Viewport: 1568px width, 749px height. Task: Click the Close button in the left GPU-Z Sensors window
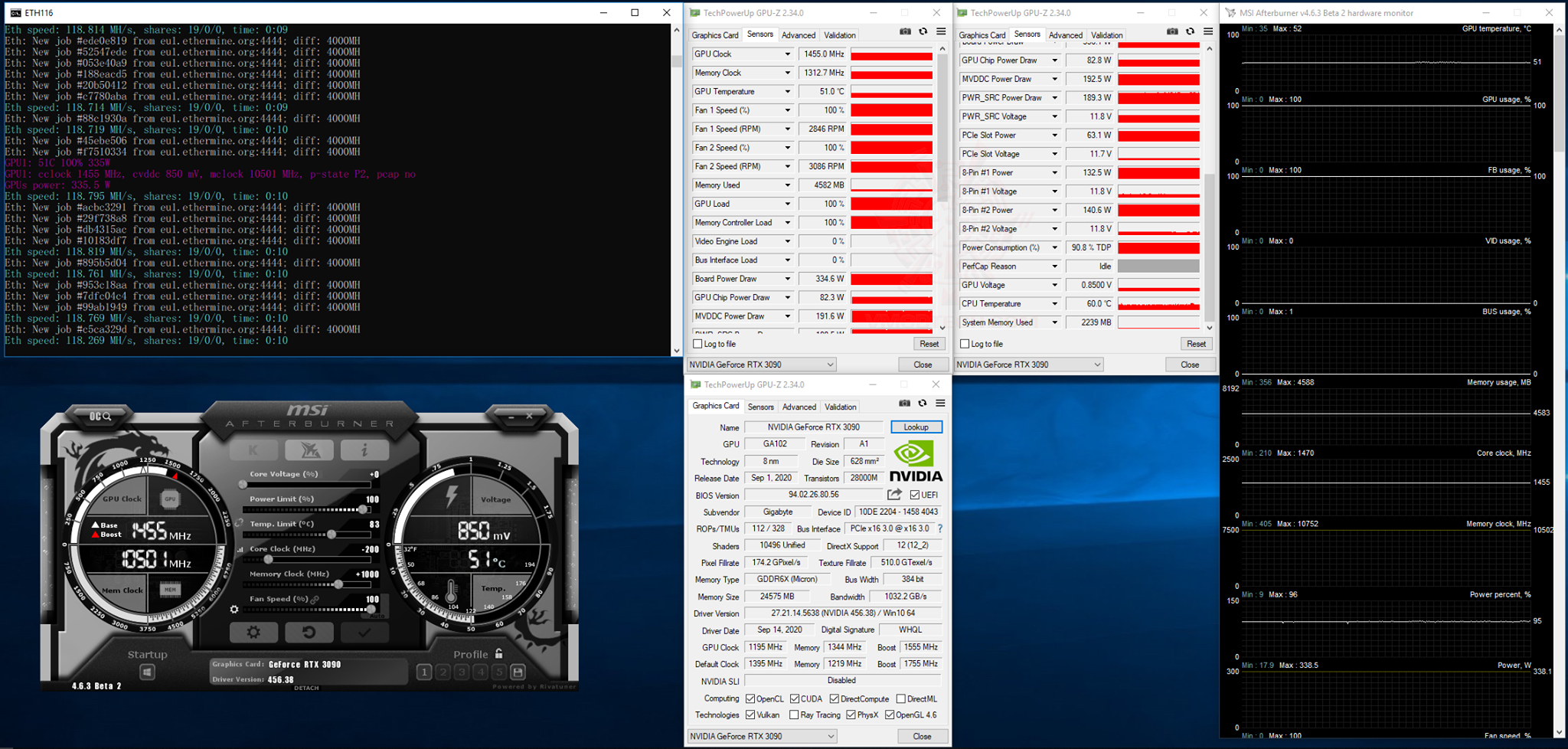pos(923,365)
